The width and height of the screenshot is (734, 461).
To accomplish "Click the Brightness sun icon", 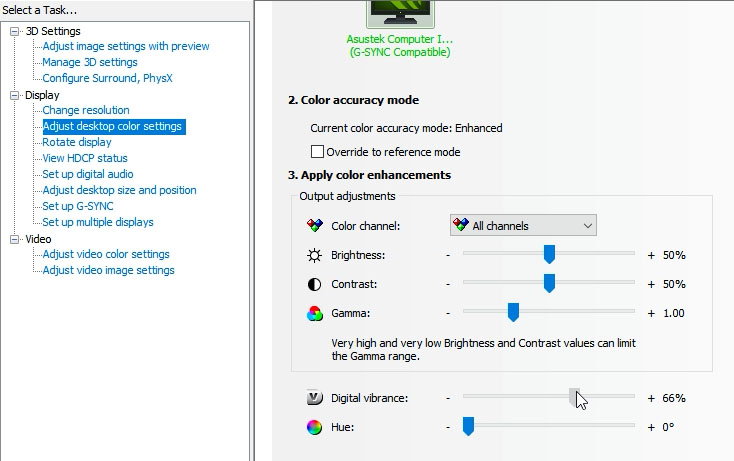I will (x=314, y=255).
